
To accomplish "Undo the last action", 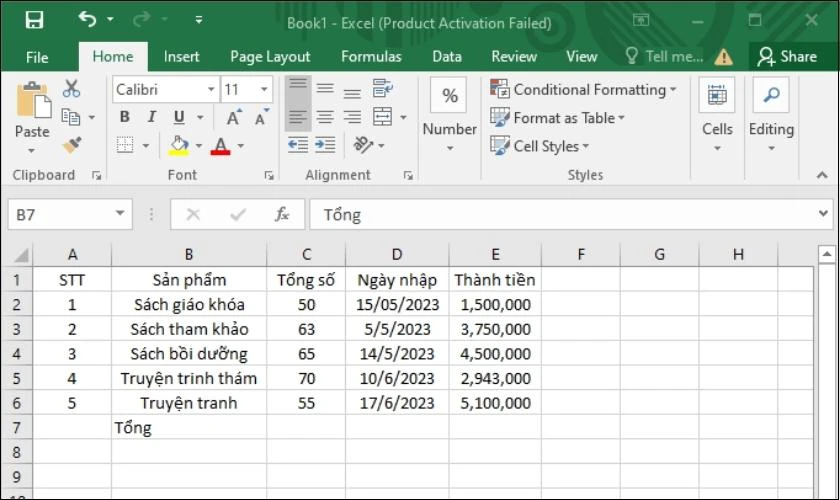I will pyautogui.click(x=87, y=19).
